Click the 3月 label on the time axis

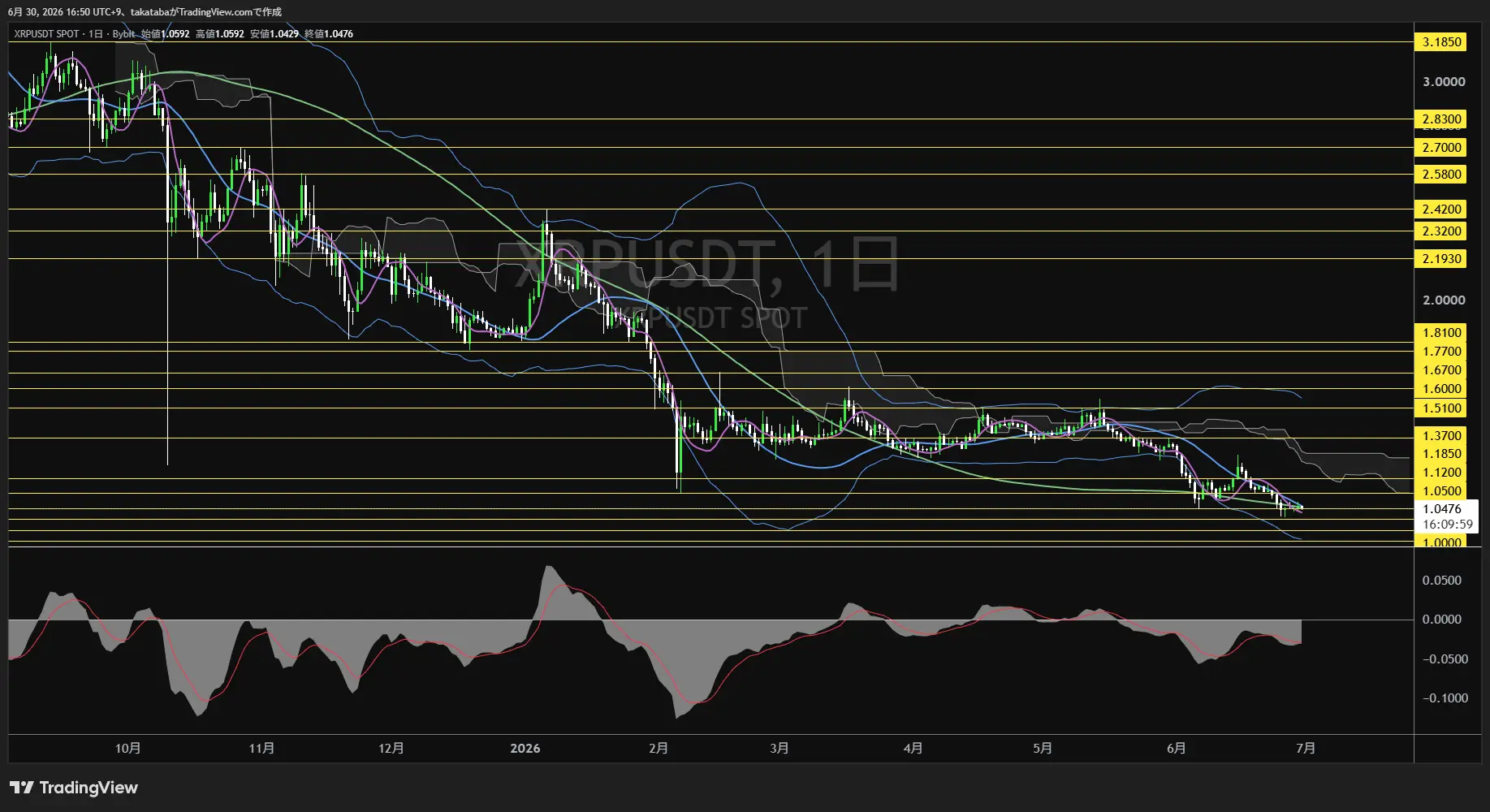tap(780, 748)
